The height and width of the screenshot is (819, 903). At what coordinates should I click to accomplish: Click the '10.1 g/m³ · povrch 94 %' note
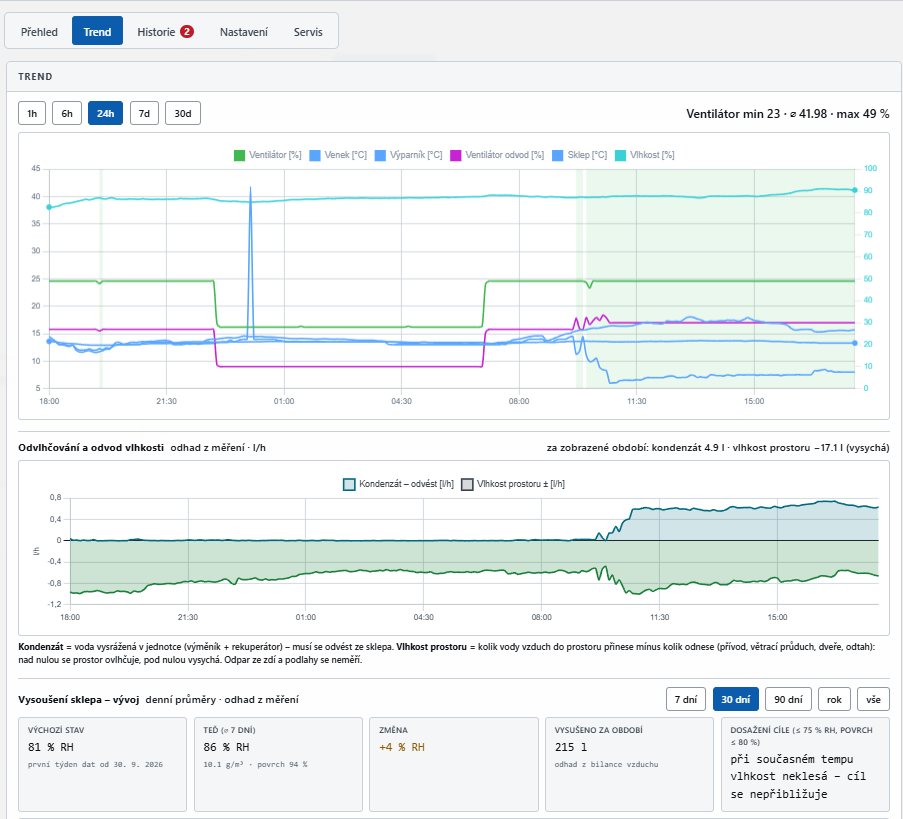coord(255,764)
